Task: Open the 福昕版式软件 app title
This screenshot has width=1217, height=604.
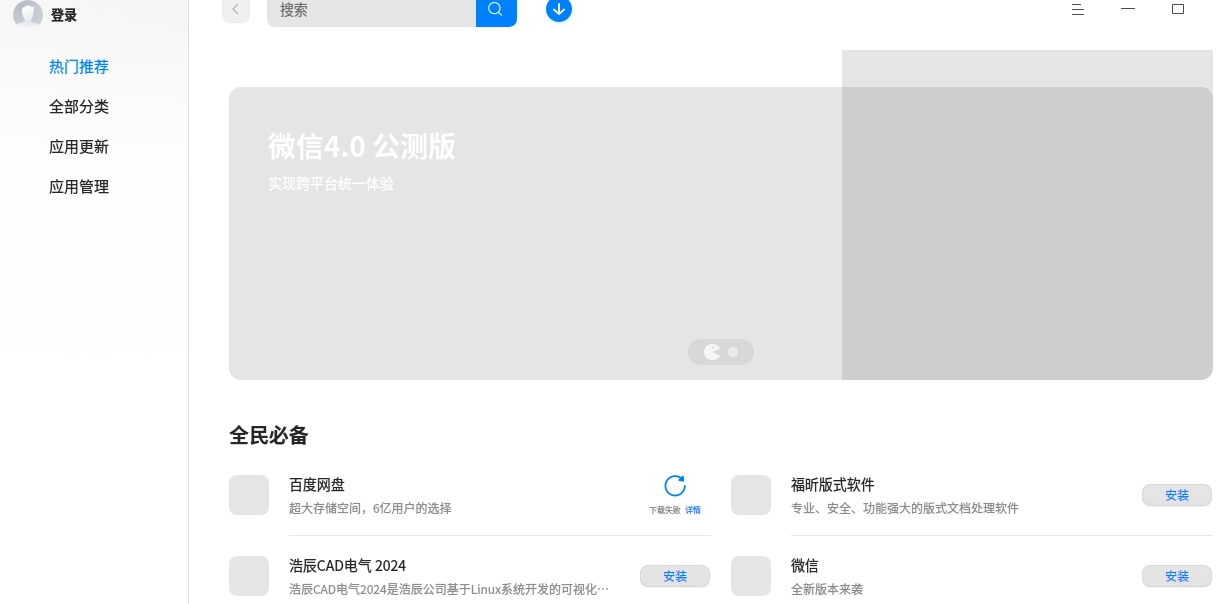Action: [833, 485]
